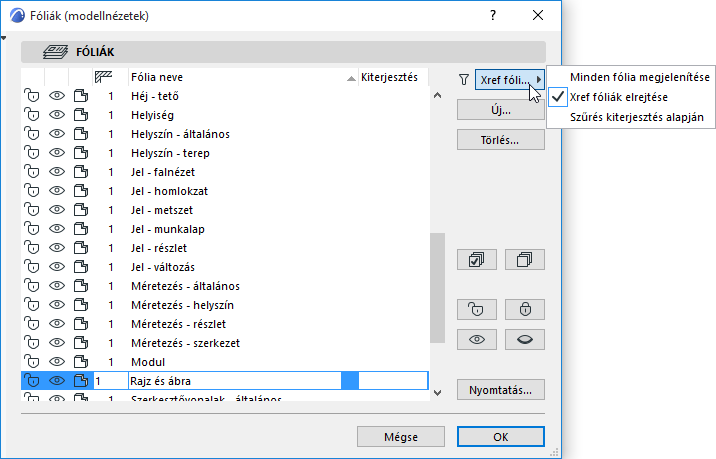Click the solid/wireframe icon of Modul layer
Image resolution: width=716 pixels, height=459 pixels.
(x=81, y=361)
